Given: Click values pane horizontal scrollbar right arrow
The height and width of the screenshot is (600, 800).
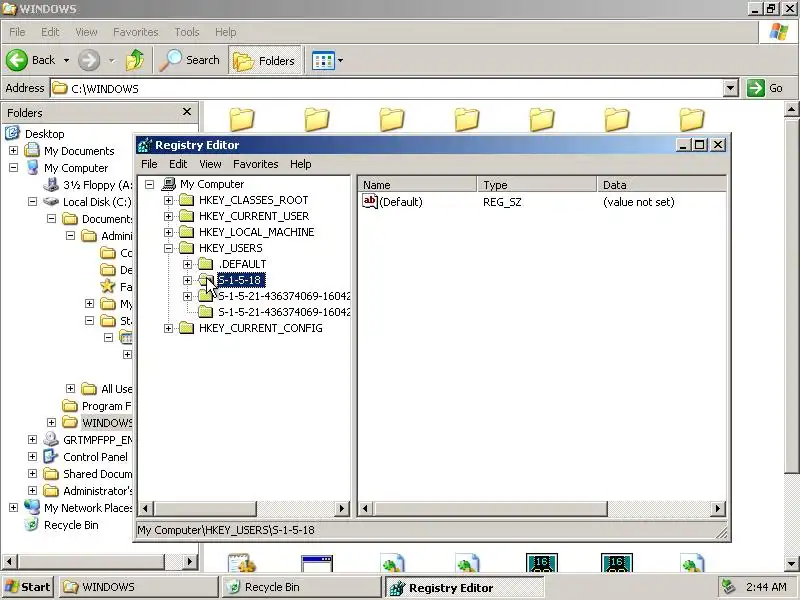Looking at the screenshot, I should click(x=718, y=508).
